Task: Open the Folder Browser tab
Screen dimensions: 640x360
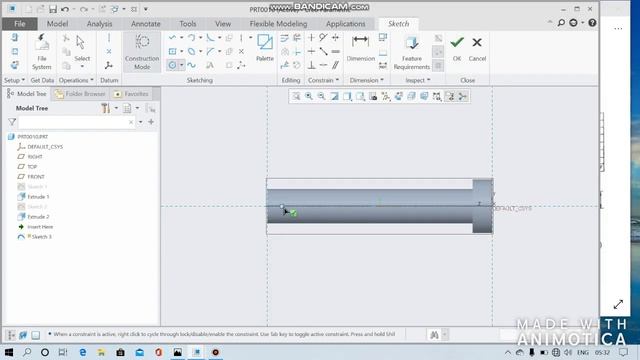Action: coord(80,94)
